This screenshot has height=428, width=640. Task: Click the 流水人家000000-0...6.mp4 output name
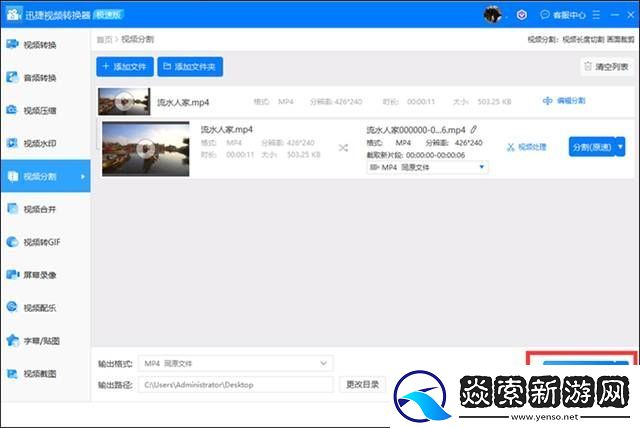pyautogui.click(x=416, y=130)
